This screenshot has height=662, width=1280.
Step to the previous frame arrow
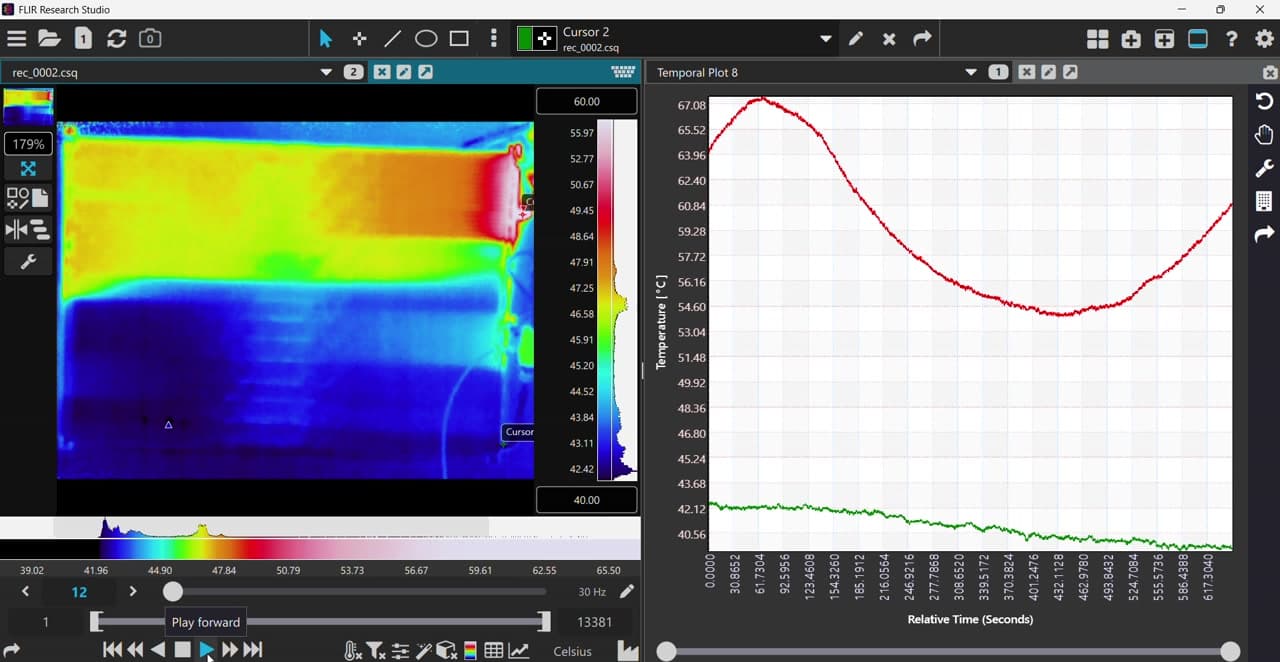25,591
